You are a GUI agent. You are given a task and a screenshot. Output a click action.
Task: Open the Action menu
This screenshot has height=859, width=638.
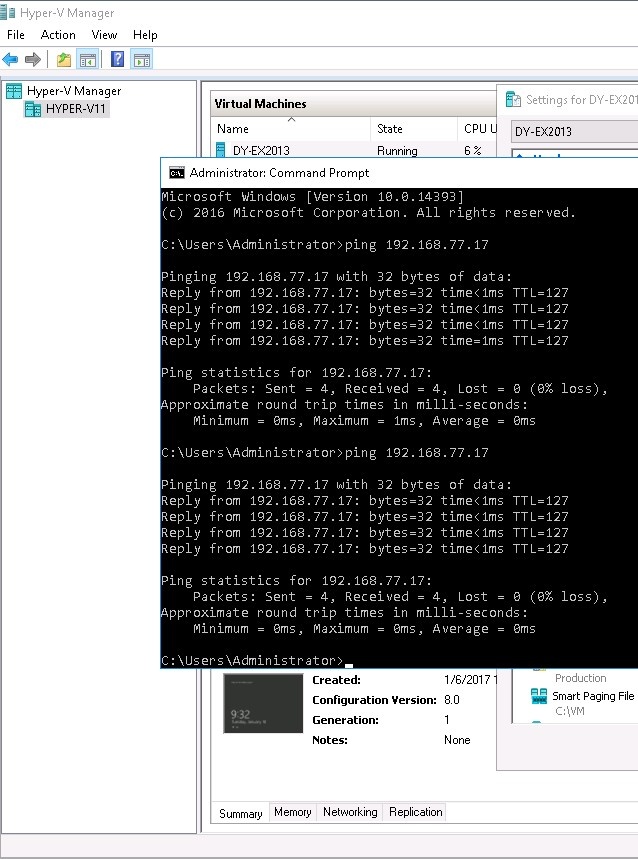58,35
